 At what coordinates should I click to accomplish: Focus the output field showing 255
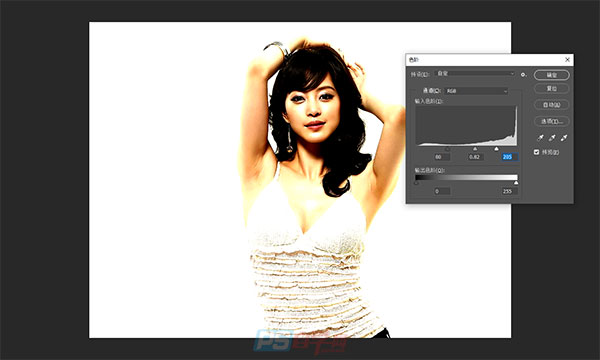click(510, 191)
